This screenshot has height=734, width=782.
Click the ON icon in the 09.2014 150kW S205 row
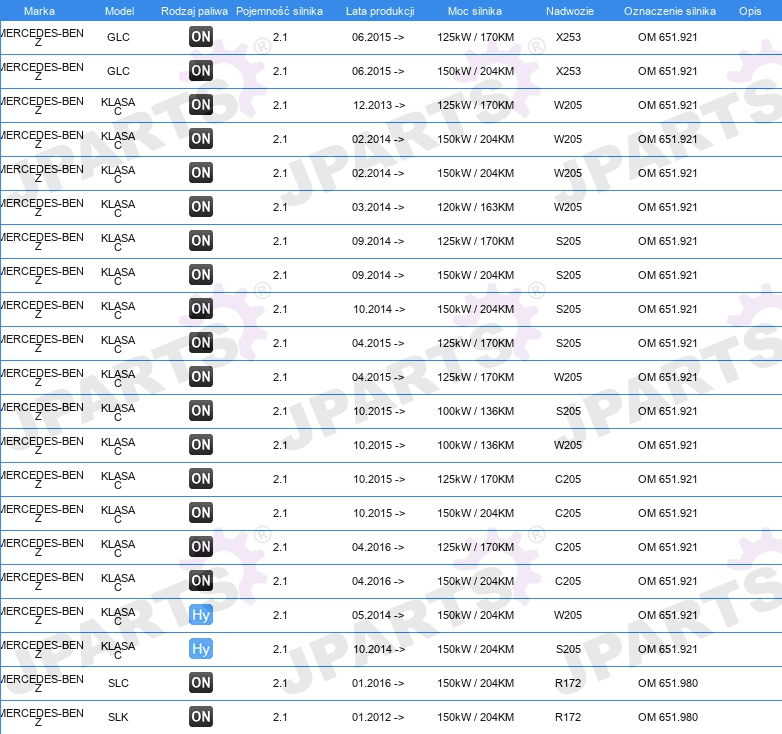pos(201,274)
